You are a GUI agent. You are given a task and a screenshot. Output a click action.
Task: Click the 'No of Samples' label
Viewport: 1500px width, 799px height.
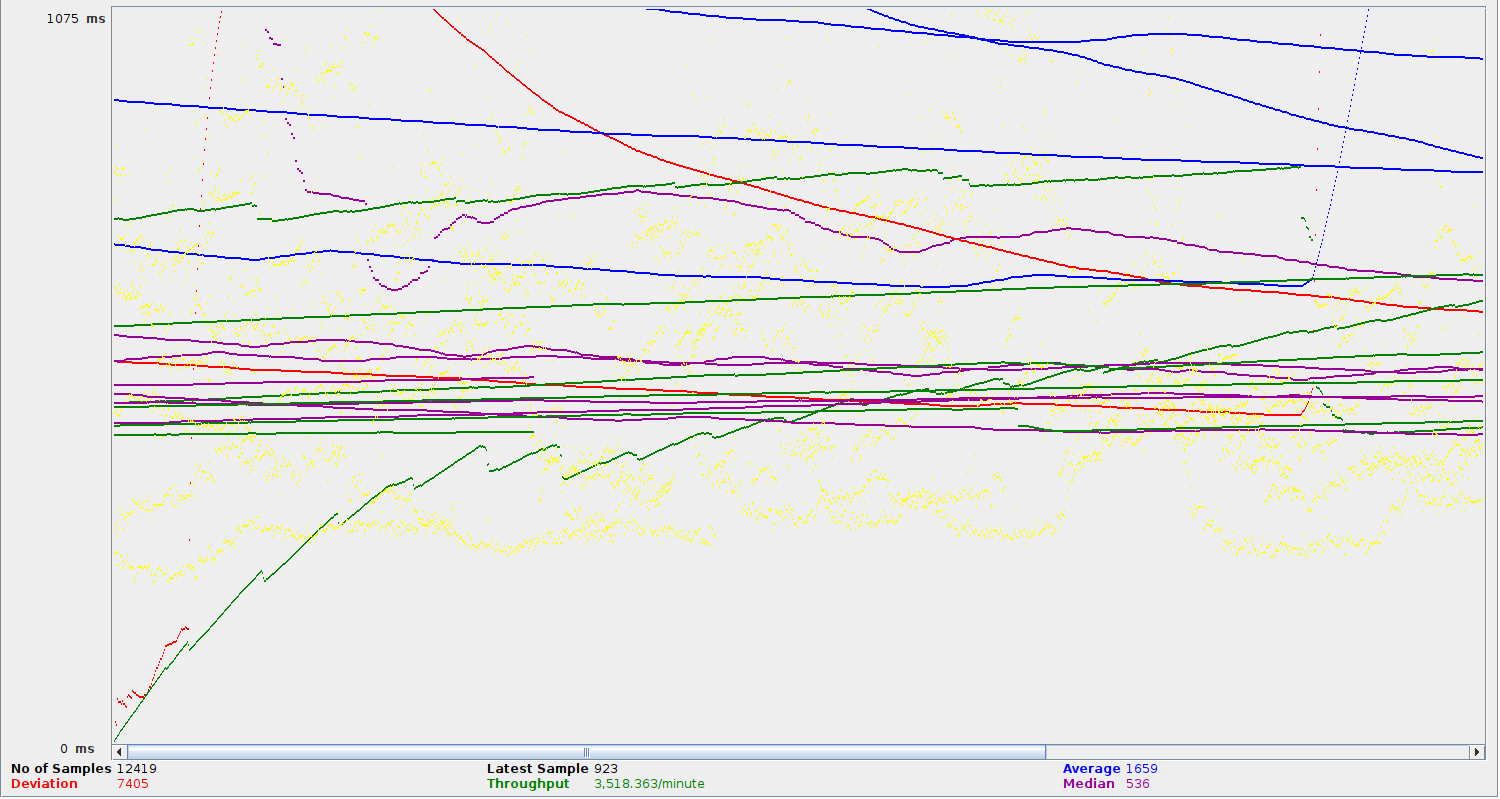(60, 769)
